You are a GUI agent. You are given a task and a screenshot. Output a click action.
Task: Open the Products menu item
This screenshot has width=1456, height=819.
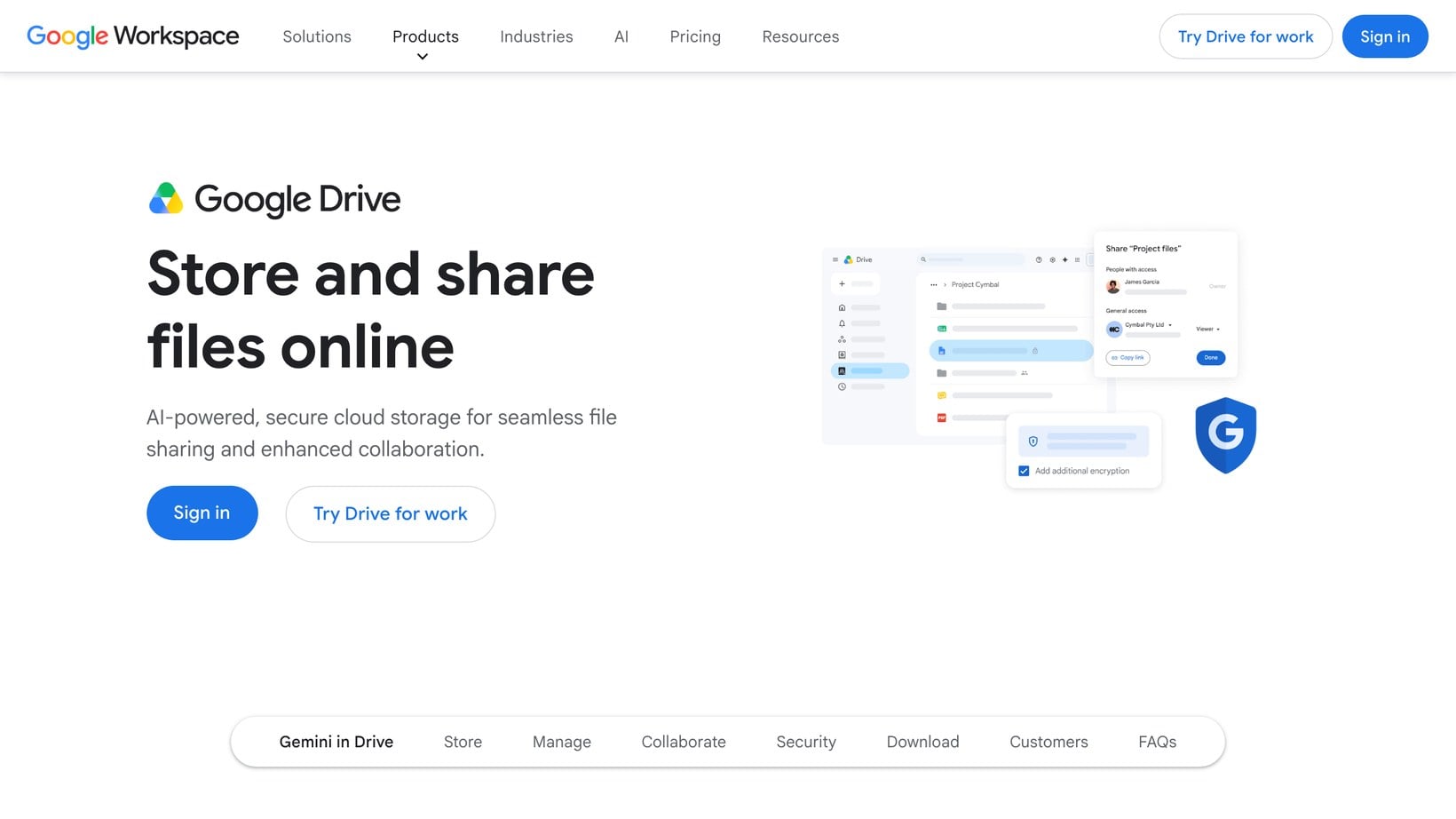click(x=425, y=36)
